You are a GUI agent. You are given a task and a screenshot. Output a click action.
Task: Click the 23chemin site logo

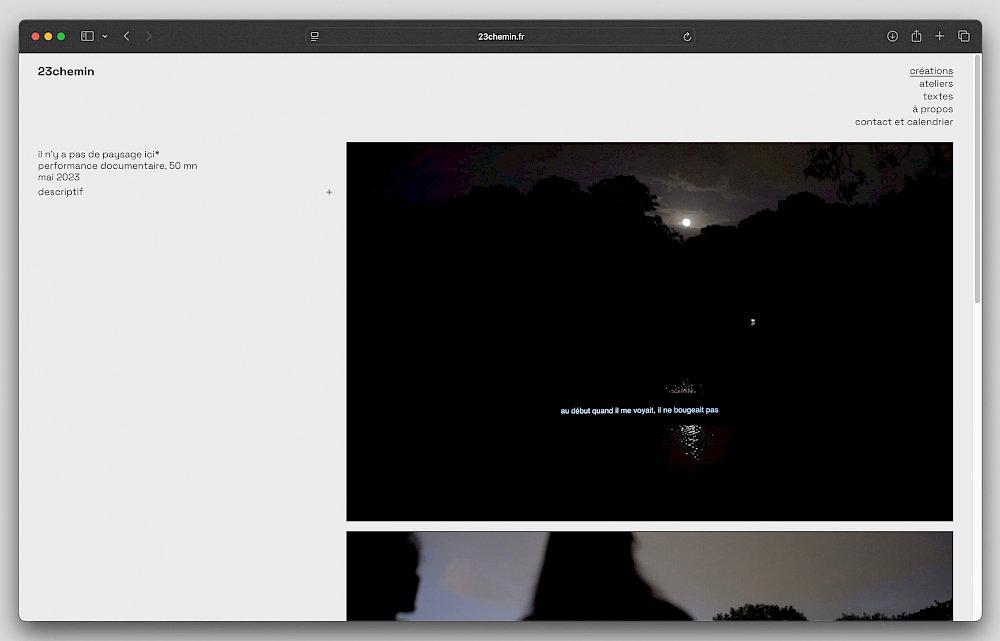pos(66,72)
